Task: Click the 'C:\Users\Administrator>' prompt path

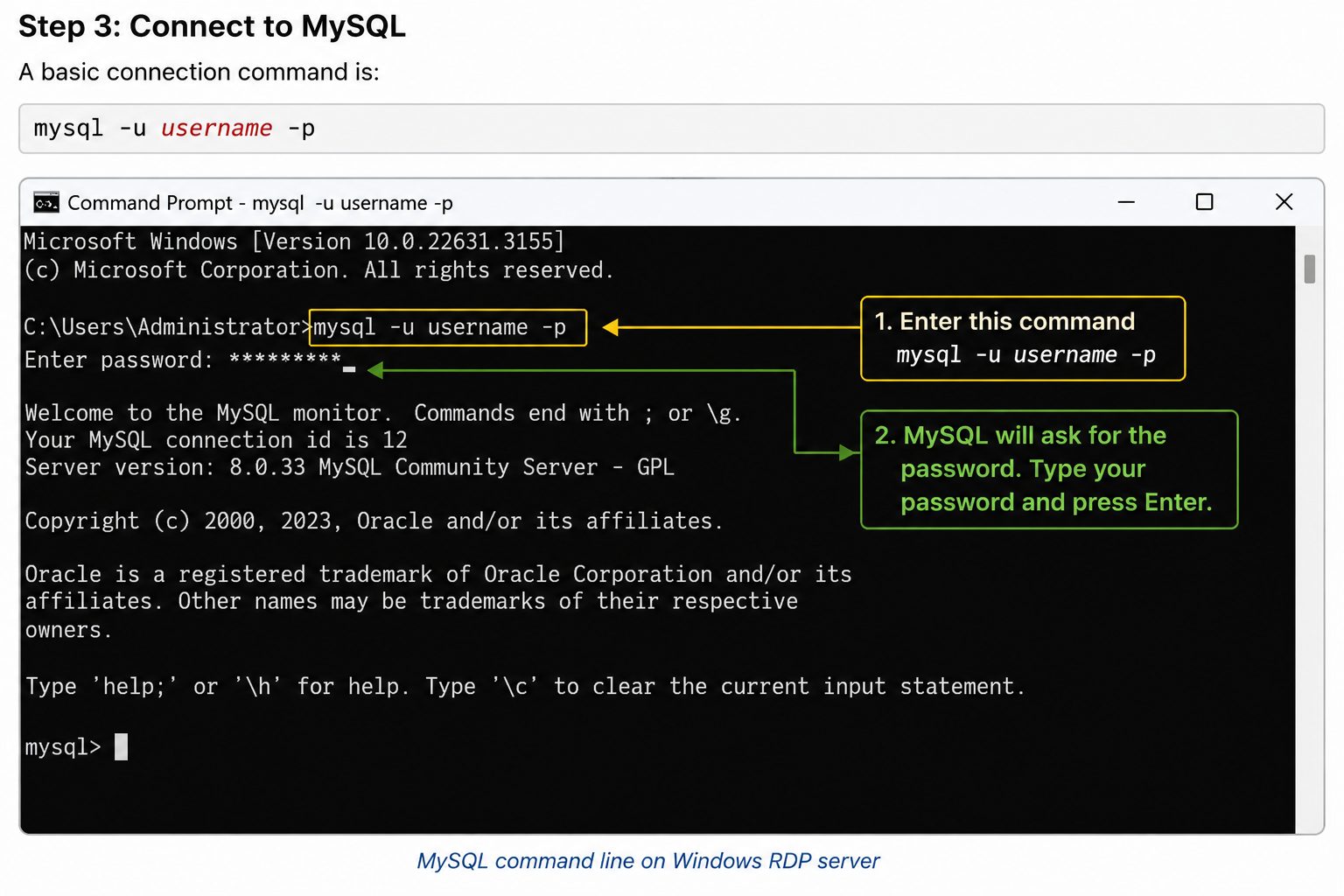Action: coord(167,327)
